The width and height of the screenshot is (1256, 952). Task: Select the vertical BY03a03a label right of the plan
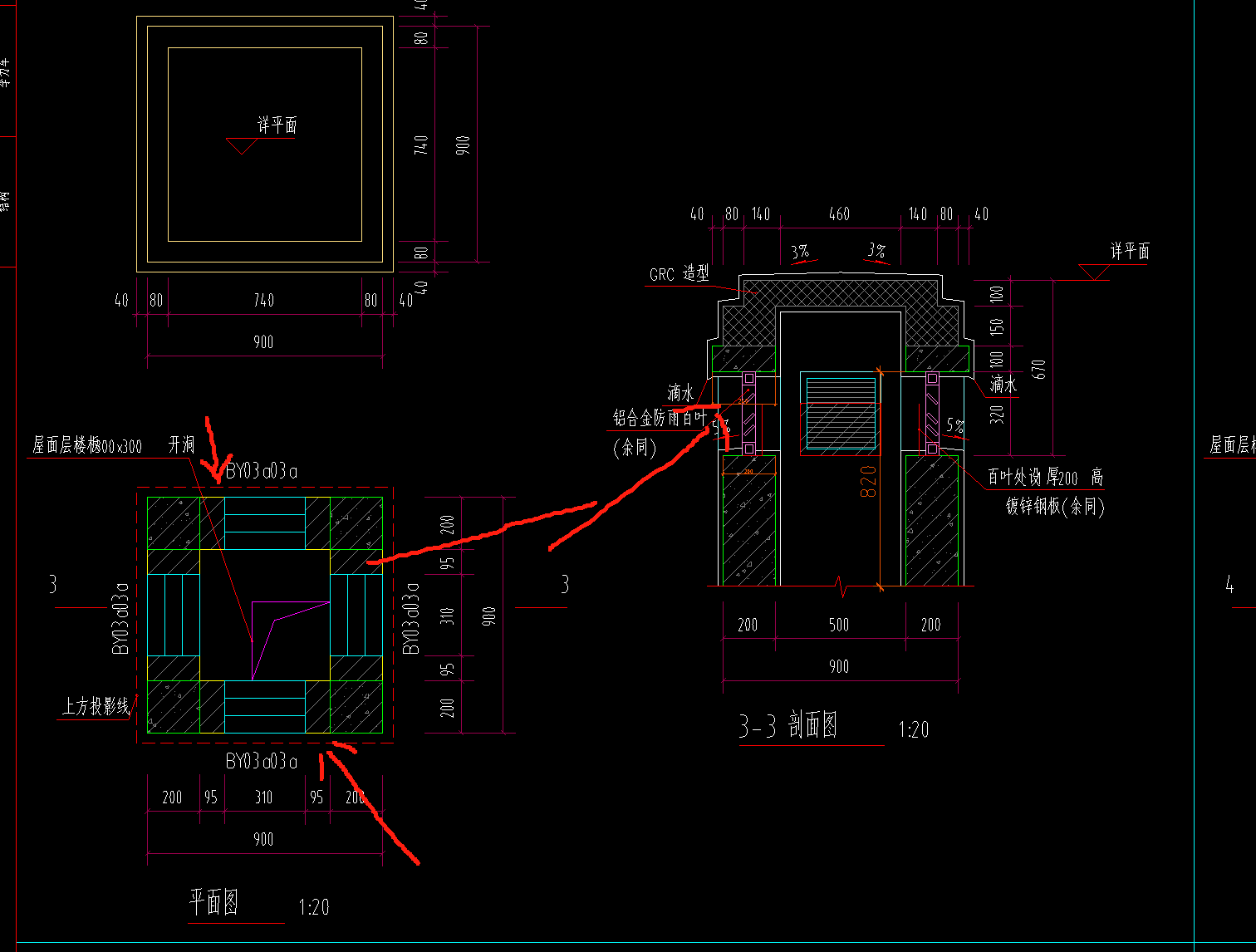click(411, 618)
